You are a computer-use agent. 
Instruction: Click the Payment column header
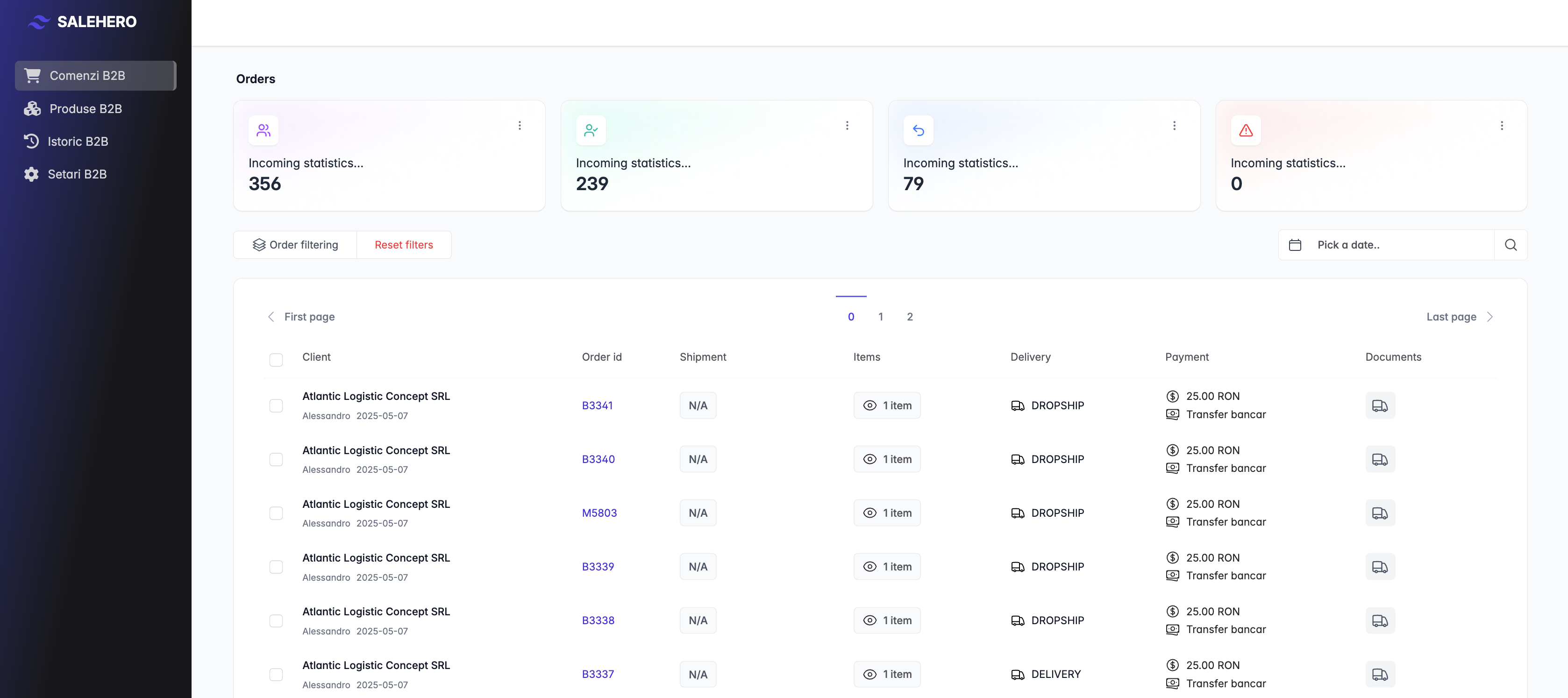(1187, 357)
